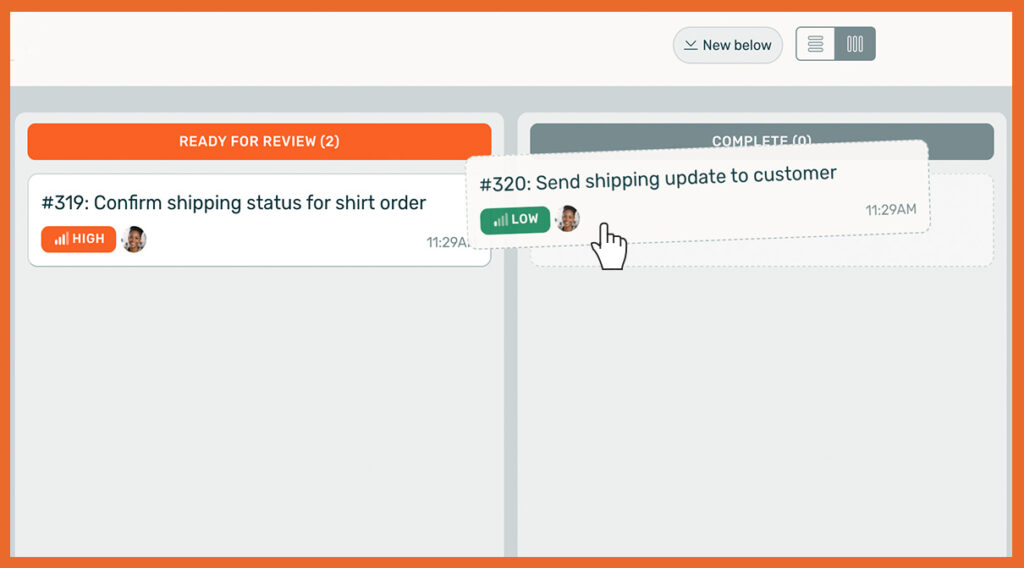Click the 11:29AM timestamp on ticket #320

point(890,210)
